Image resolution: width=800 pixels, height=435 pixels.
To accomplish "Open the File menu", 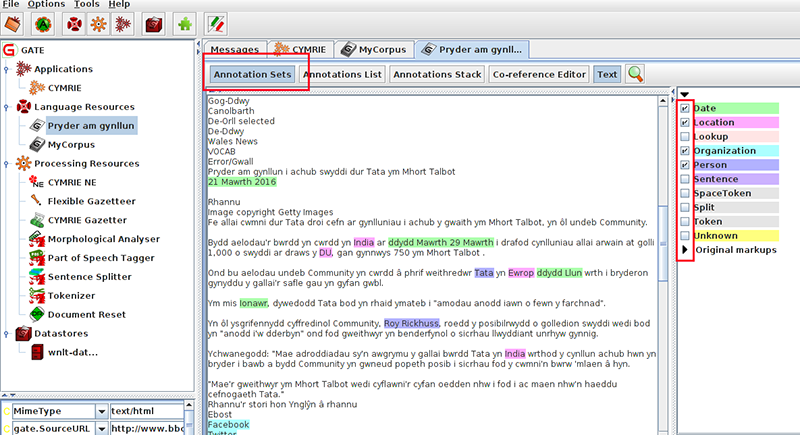I will pyautogui.click(x=10, y=4).
